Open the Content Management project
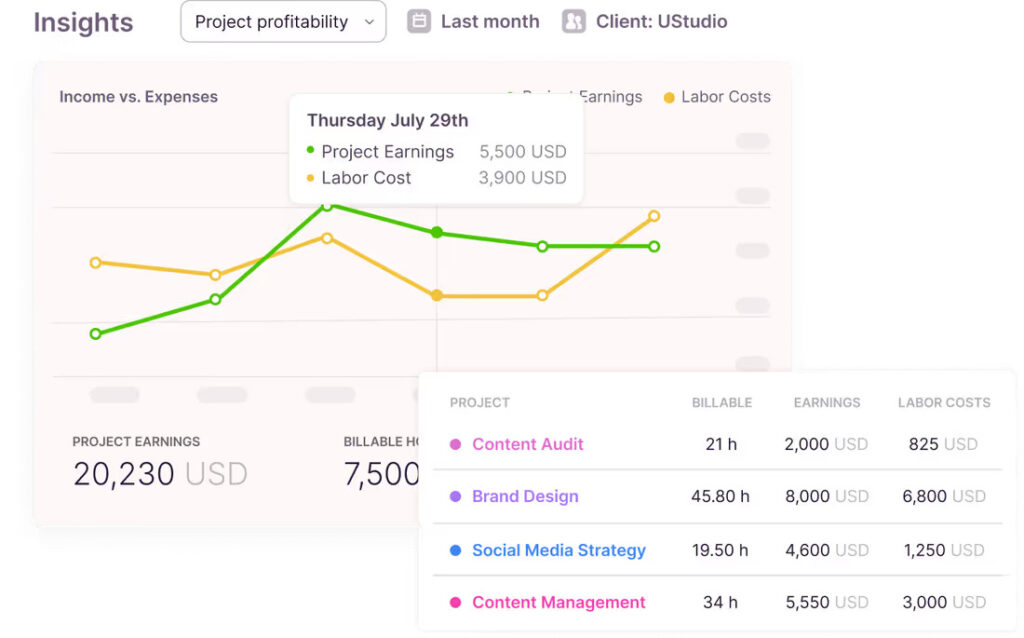The height and width of the screenshot is (638, 1024). pos(558,602)
